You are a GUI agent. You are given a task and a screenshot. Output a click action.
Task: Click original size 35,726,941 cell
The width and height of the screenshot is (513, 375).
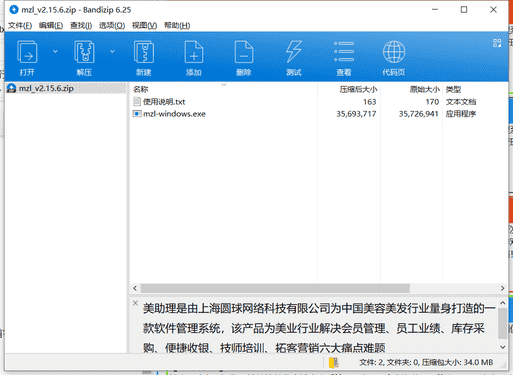(418, 114)
